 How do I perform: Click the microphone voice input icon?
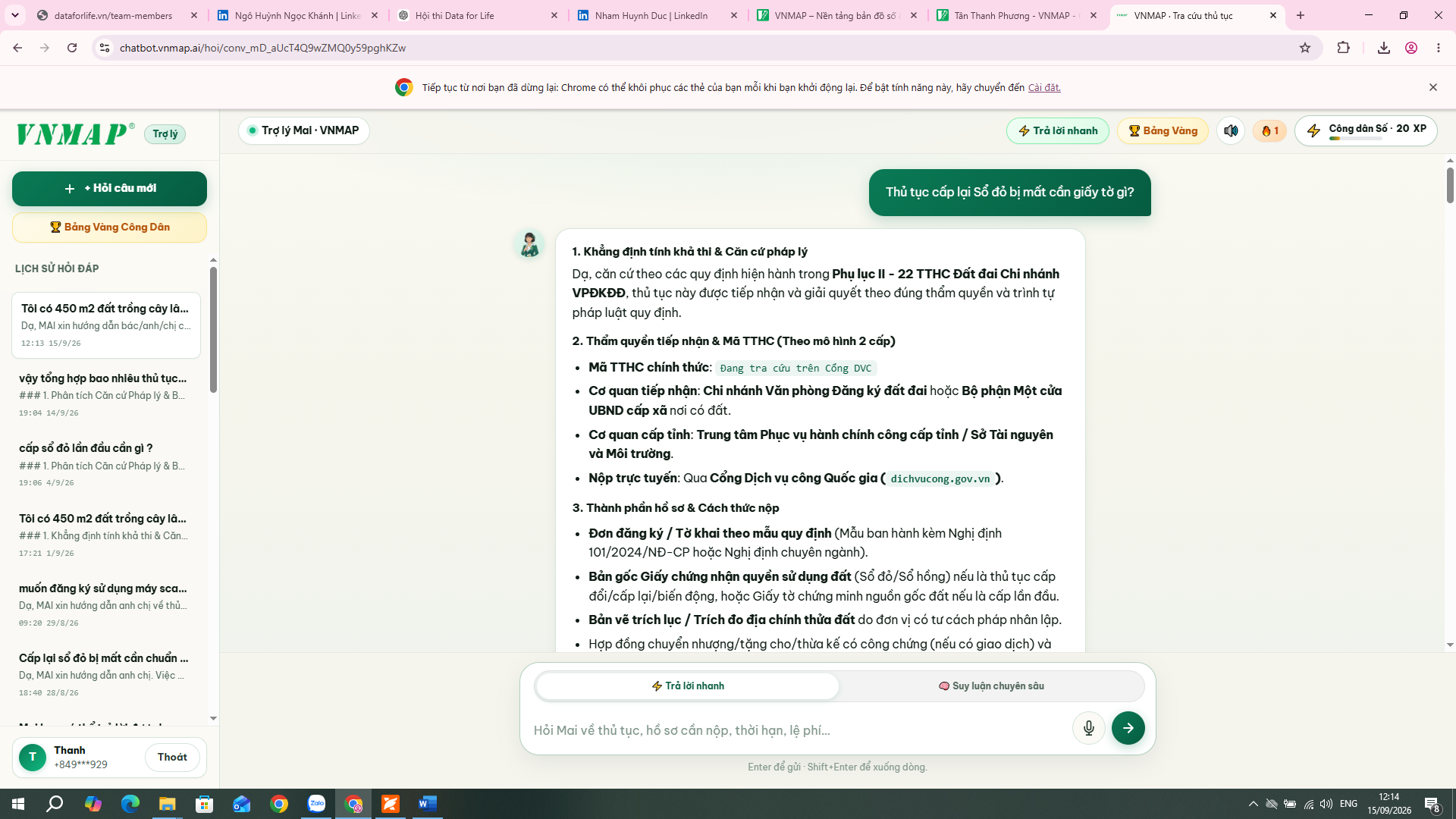pos(1089,728)
